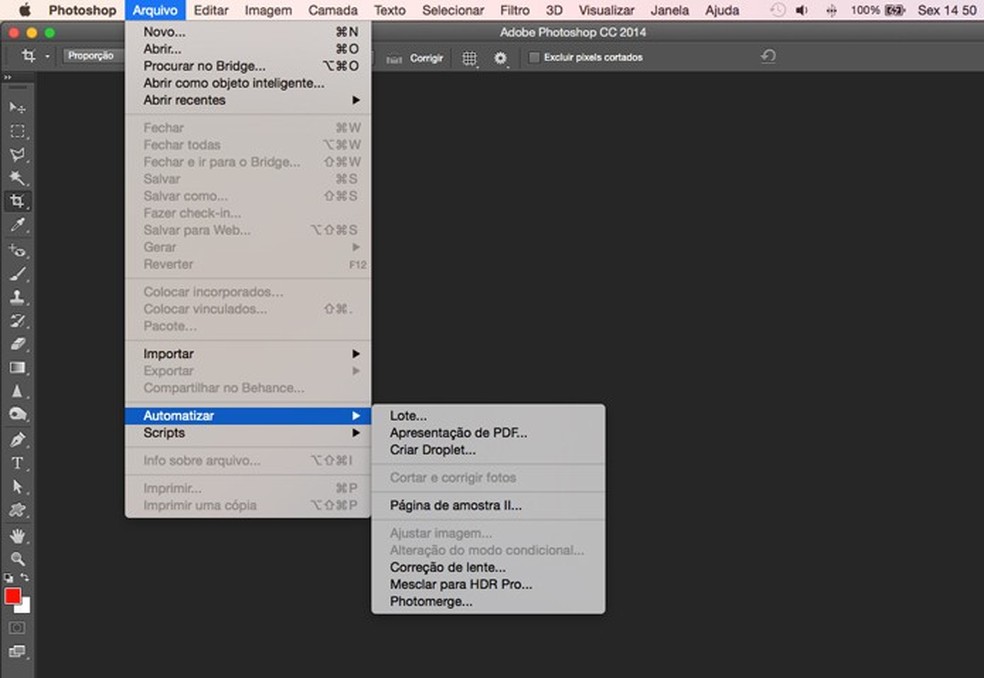The image size is (984, 678).
Task: Reset default foreground and background colors
Action: click(8, 577)
